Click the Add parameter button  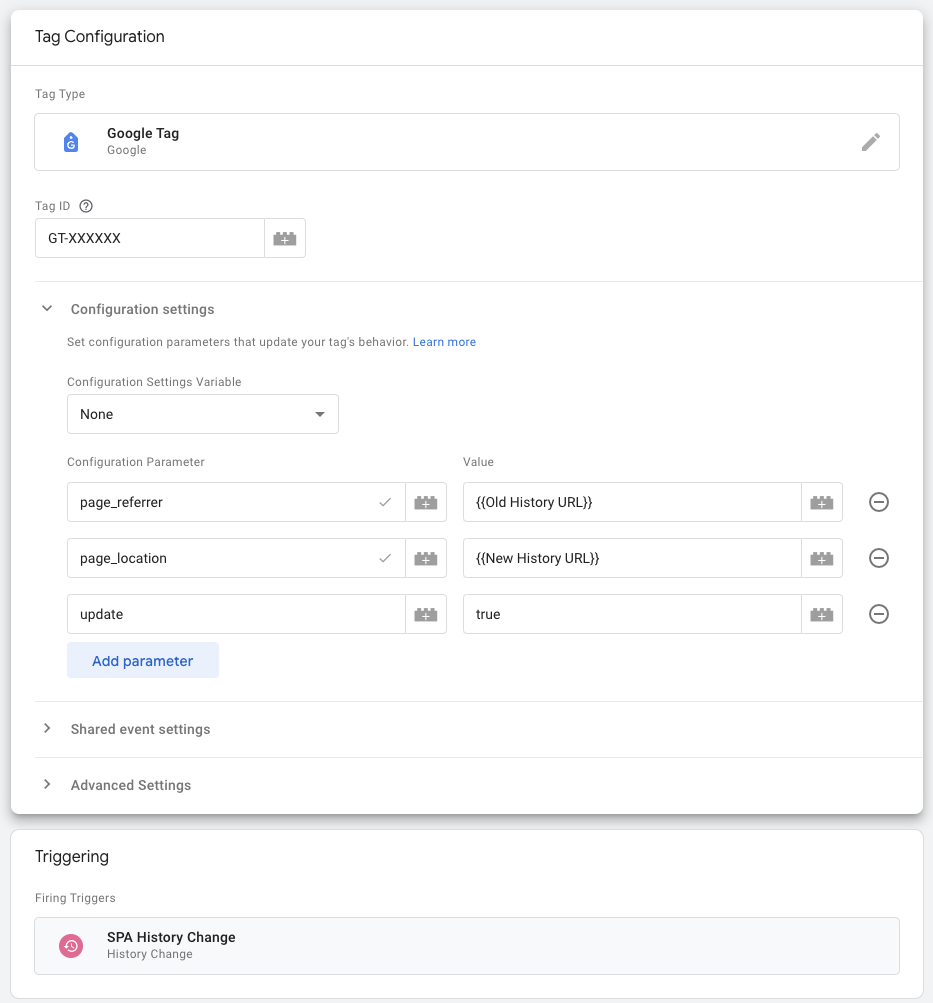[x=143, y=661]
